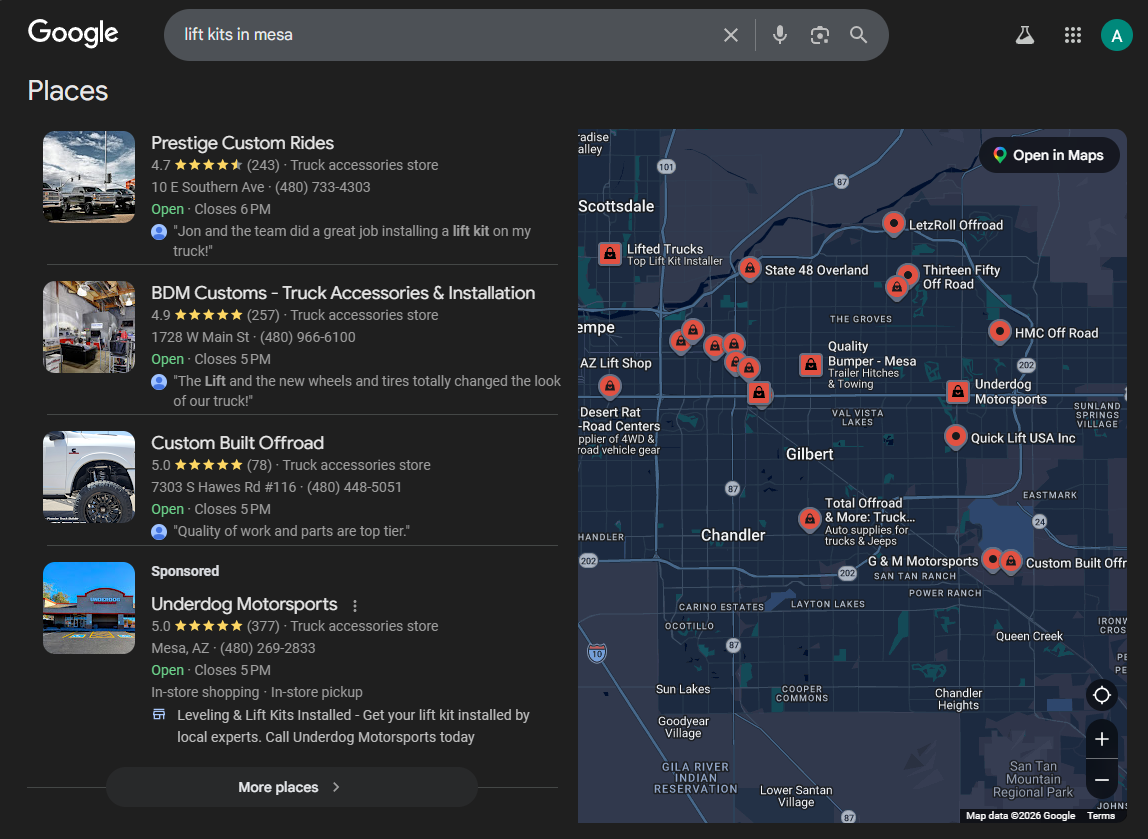The image size is (1148, 839).
Task: Click the '10 E Southern Ave' address text
Action: pos(208,187)
